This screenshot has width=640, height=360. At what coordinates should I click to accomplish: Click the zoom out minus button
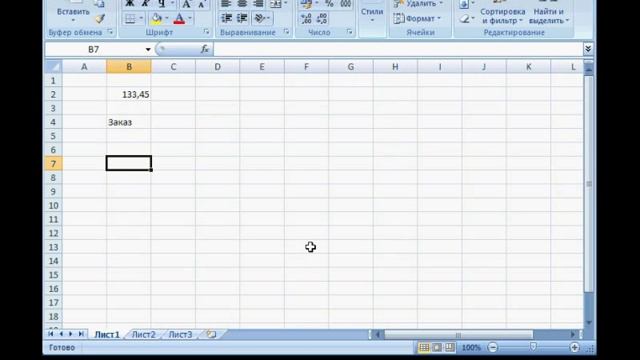493,347
